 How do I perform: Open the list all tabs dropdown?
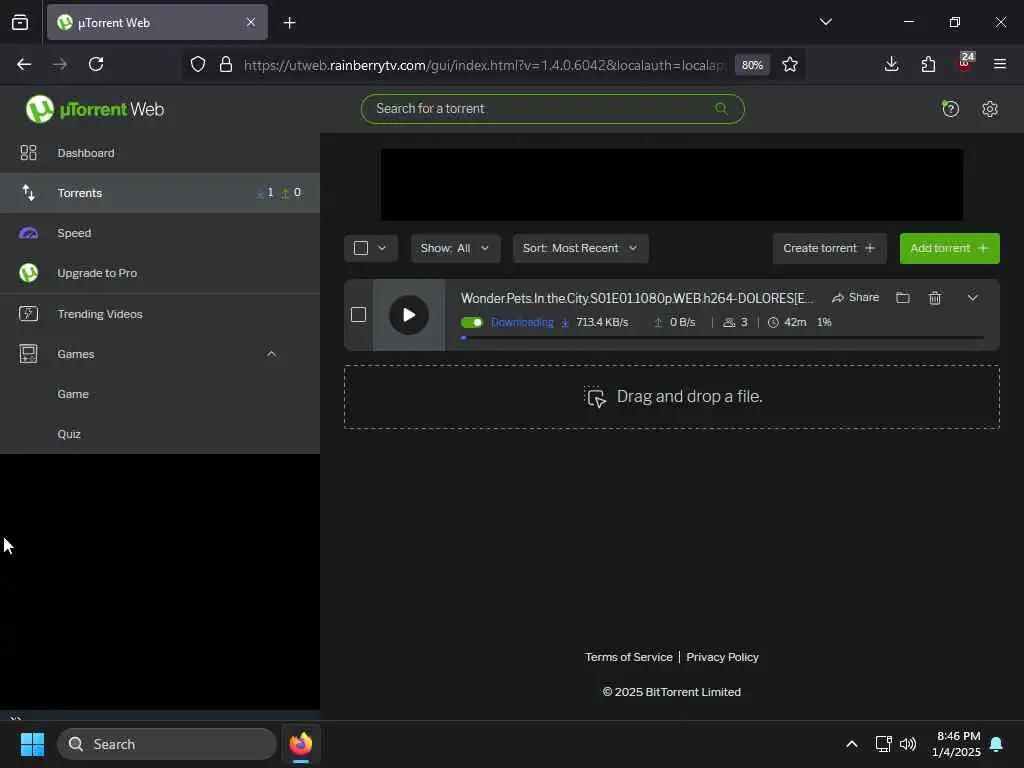pyautogui.click(x=825, y=22)
